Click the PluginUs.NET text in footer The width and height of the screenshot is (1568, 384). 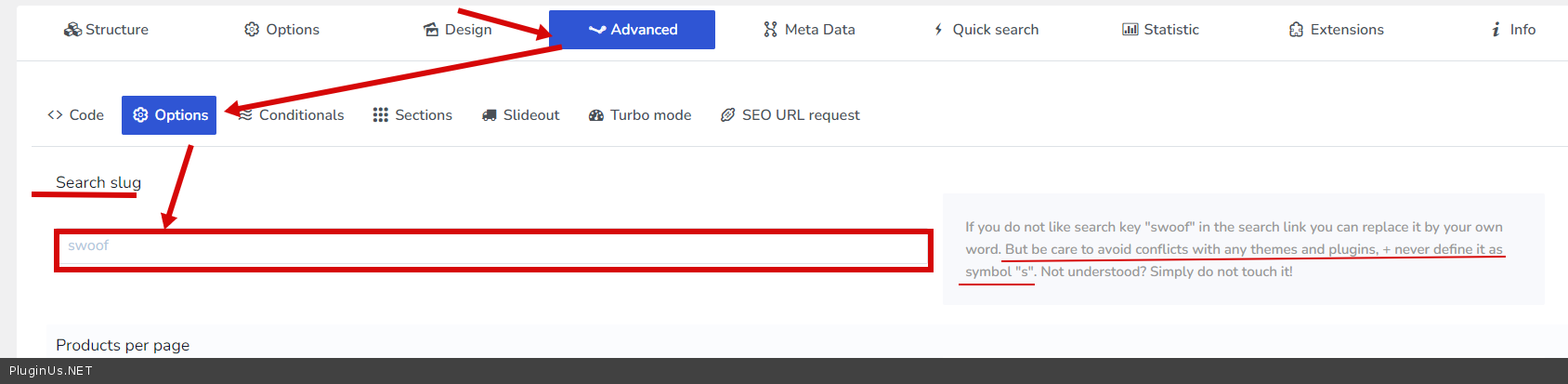click(x=51, y=371)
